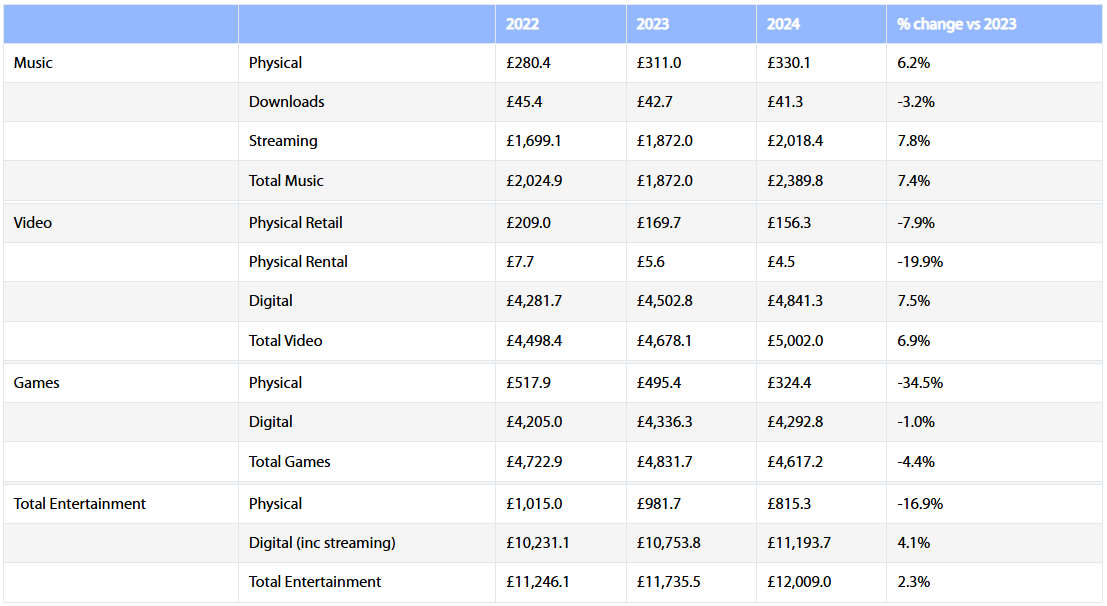Click the Games category label

click(x=36, y=383)
